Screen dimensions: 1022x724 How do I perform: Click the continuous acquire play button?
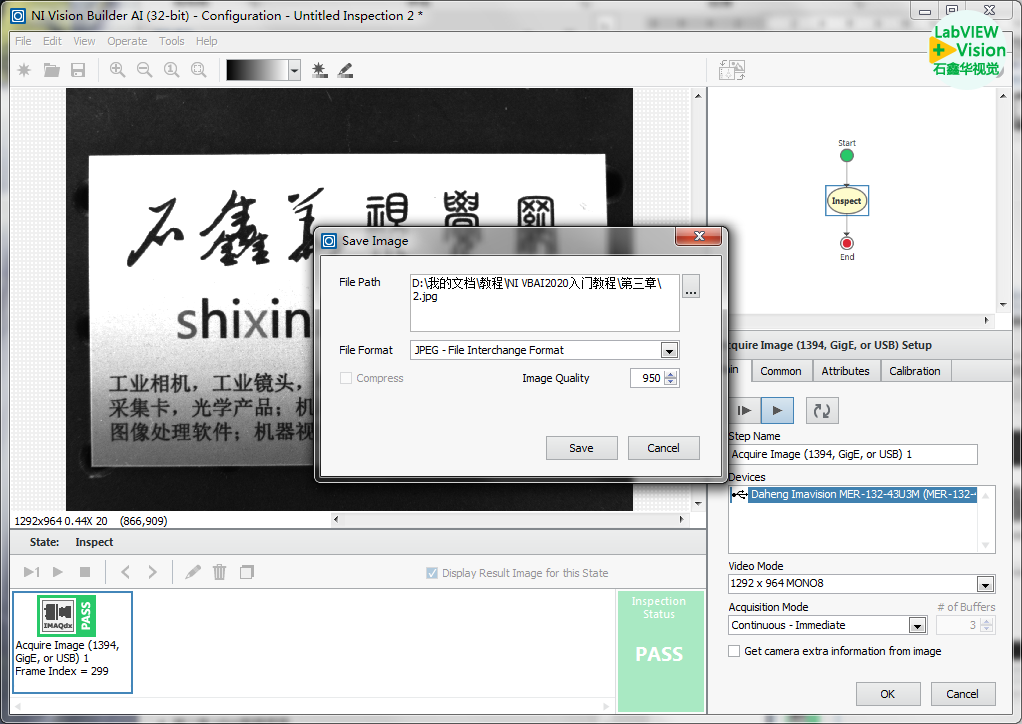pyautogui.click(x=777, y=410)
